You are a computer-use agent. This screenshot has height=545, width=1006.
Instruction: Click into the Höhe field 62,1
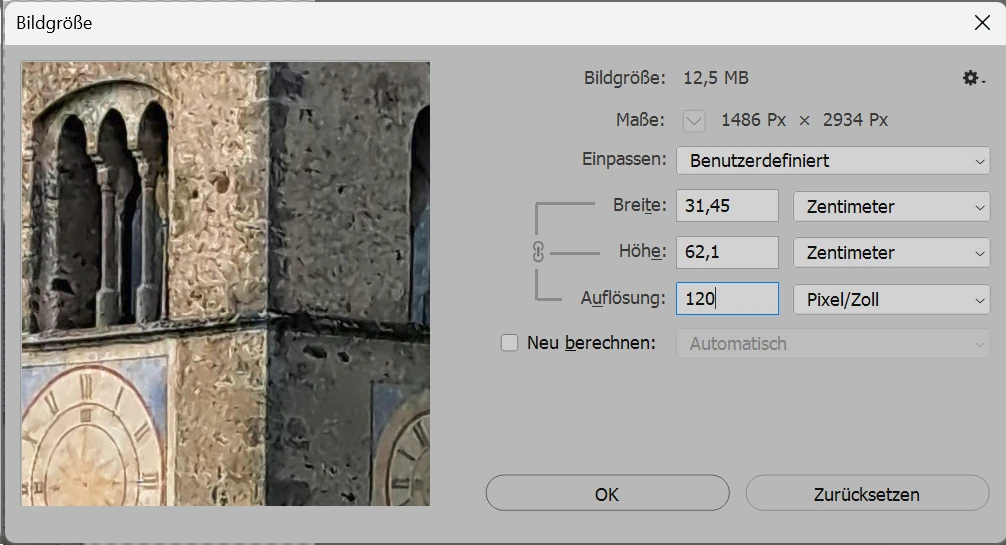pos(727,252)
